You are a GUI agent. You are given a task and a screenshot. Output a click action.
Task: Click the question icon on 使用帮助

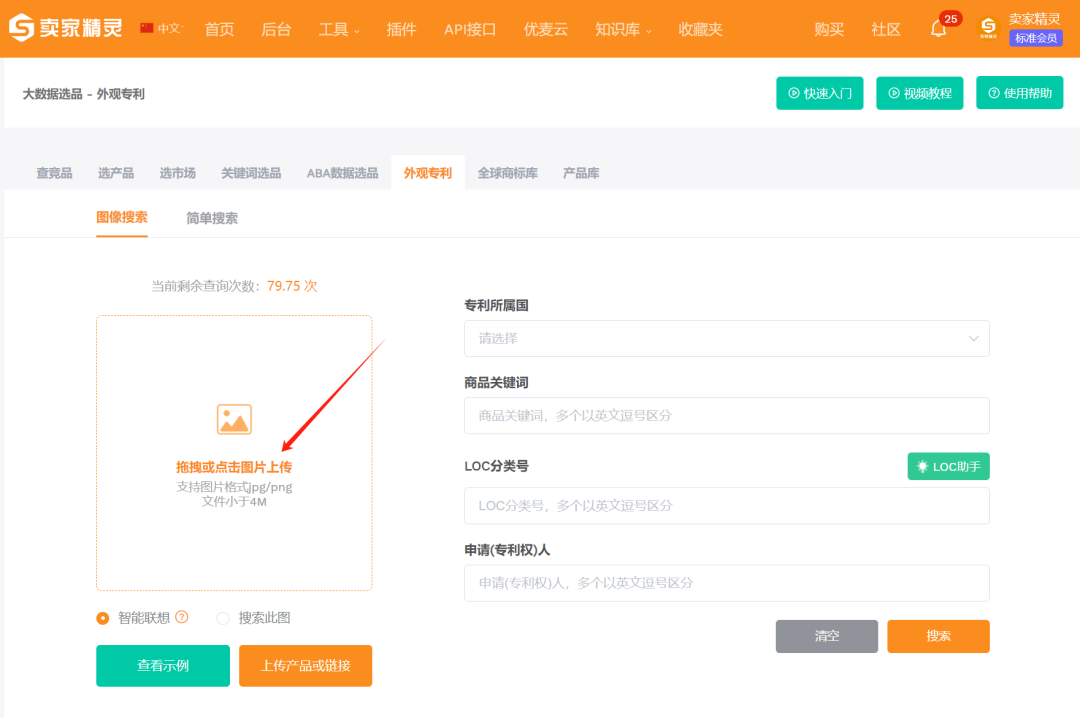[x=994, y=92]
